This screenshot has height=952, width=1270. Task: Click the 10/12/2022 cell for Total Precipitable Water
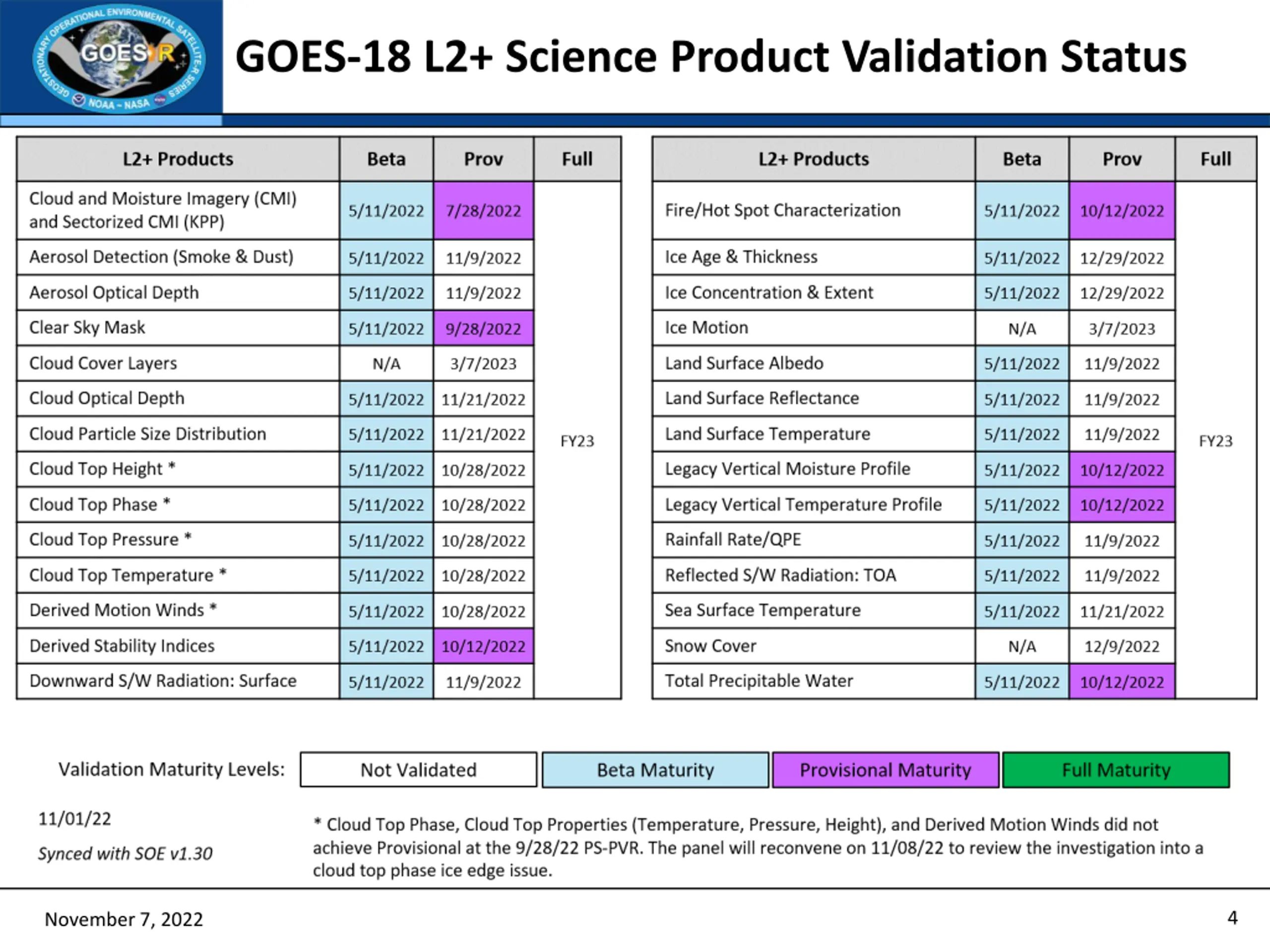click(x=1122, y=682)
